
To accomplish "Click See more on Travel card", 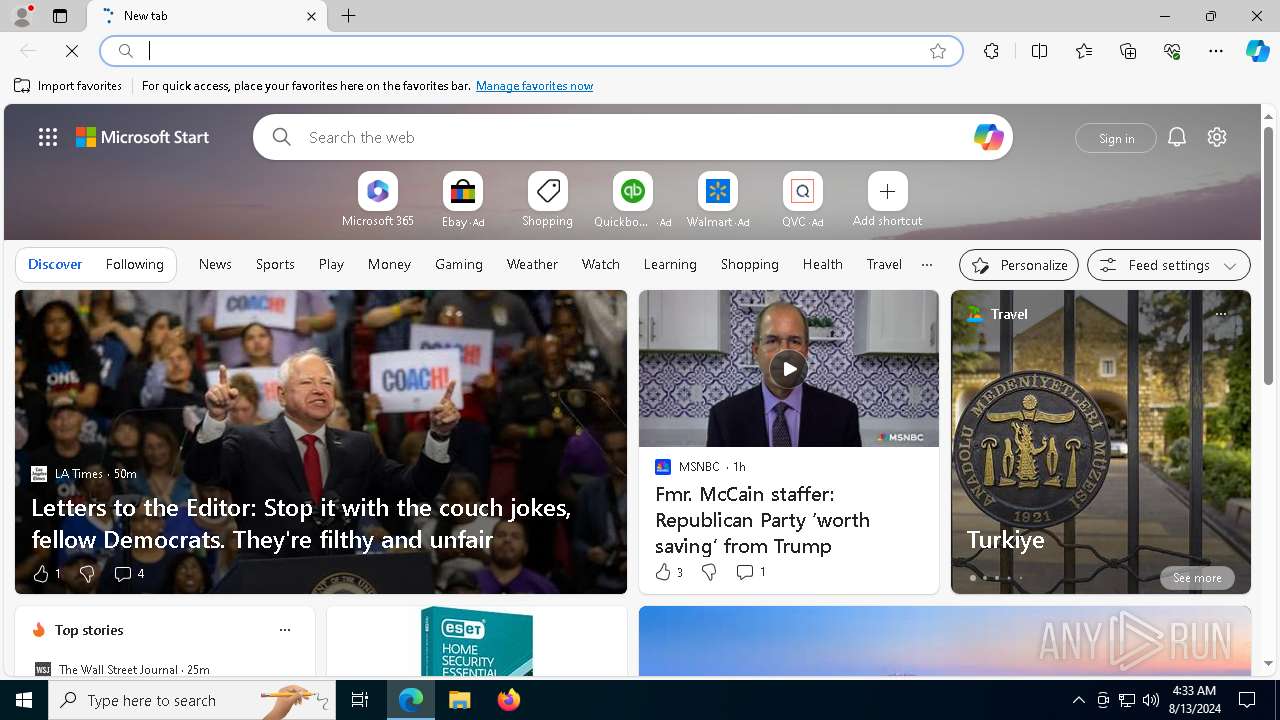I will pos(1197,578).
